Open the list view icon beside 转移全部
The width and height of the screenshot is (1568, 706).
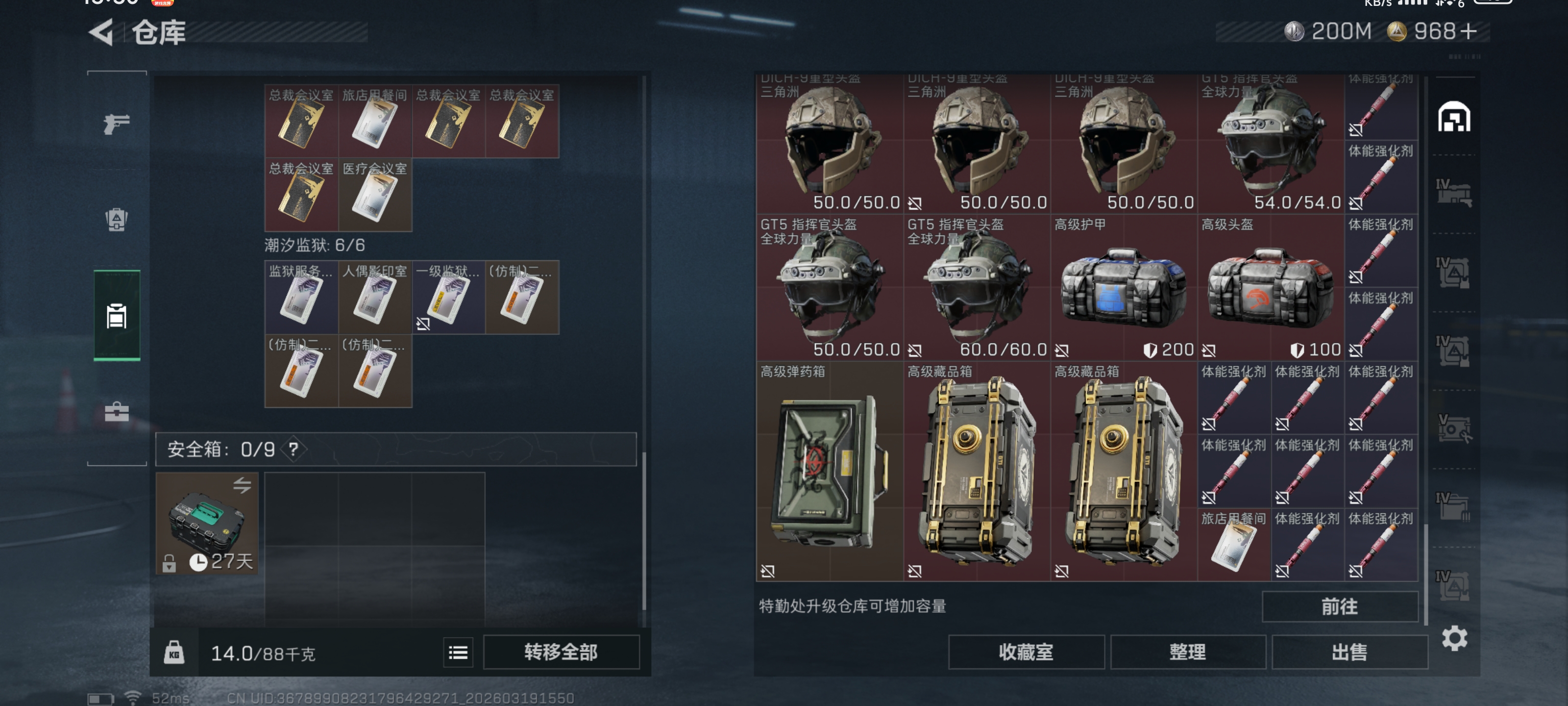click(458, 653)
